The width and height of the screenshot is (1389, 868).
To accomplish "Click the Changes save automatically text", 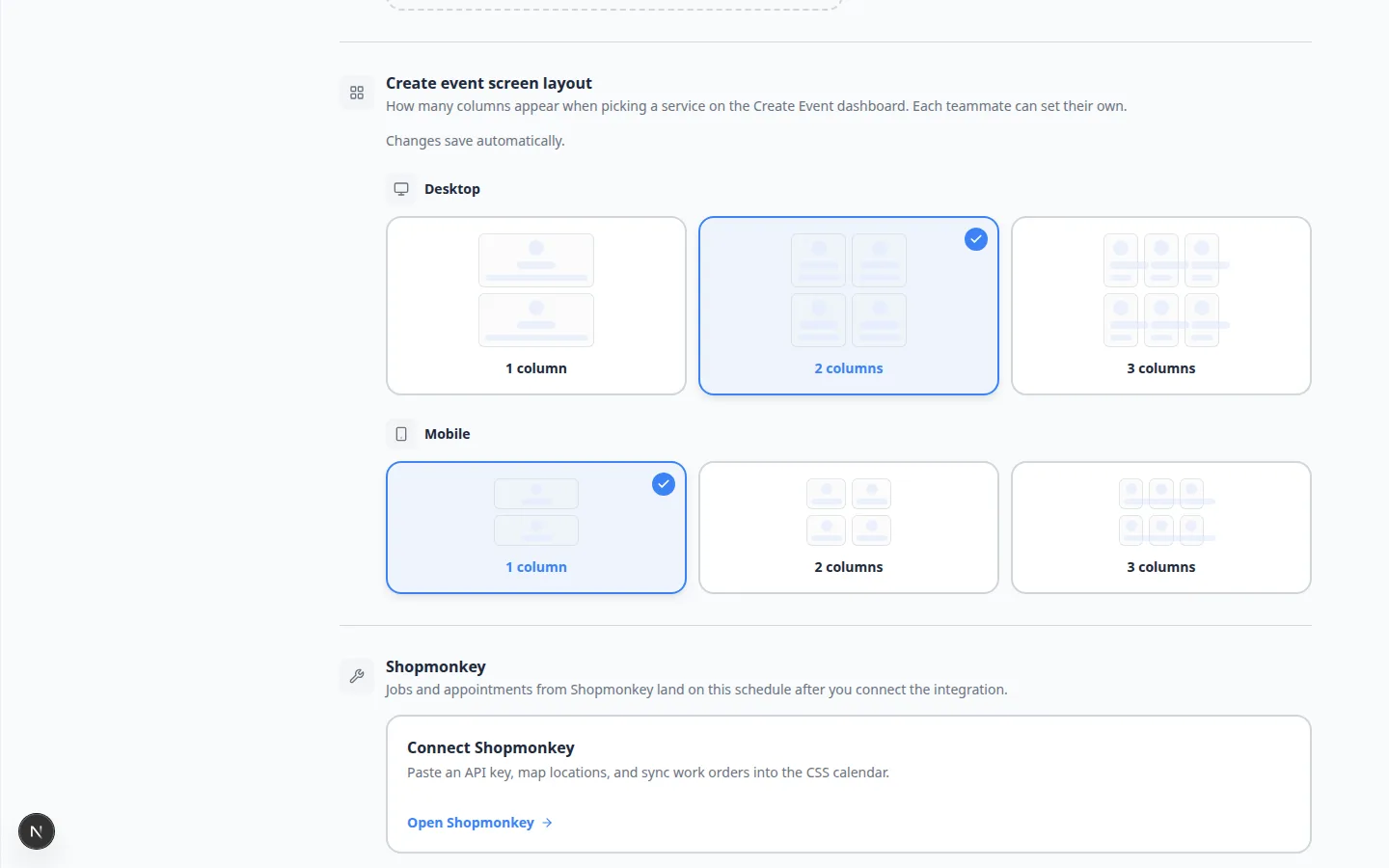I will [476, 141].
